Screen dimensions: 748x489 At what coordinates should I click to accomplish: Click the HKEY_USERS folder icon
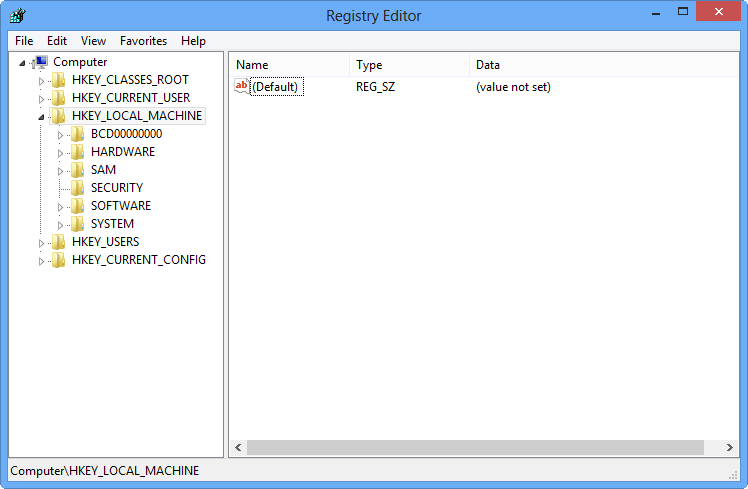59,242
